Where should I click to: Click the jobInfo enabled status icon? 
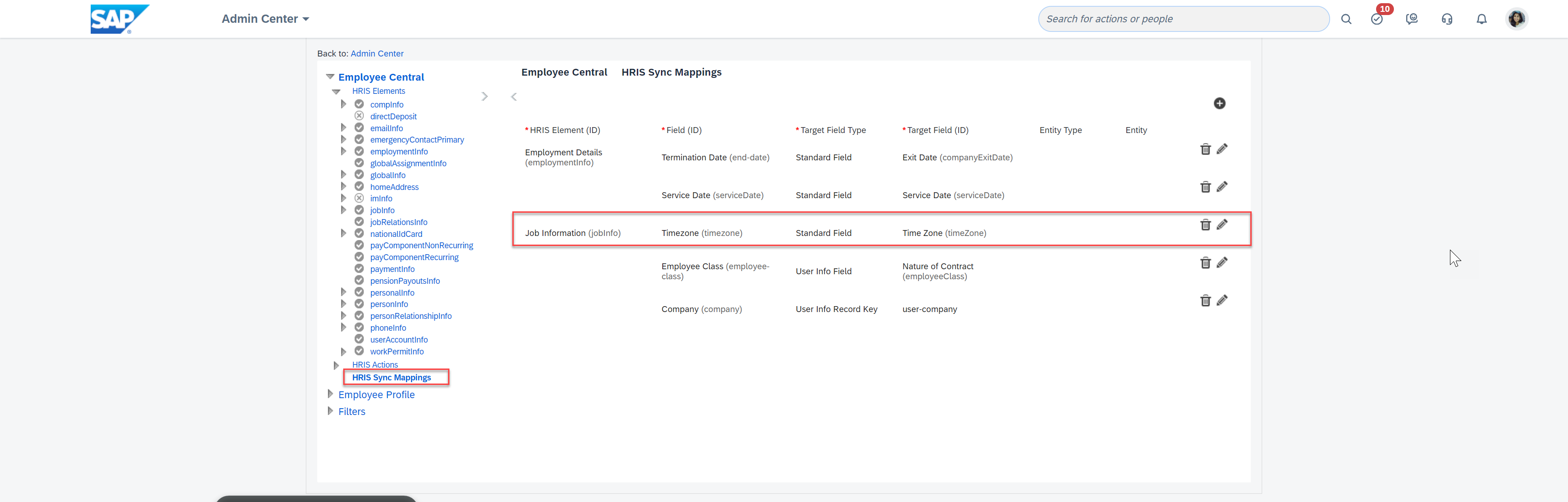coord(359,210)
